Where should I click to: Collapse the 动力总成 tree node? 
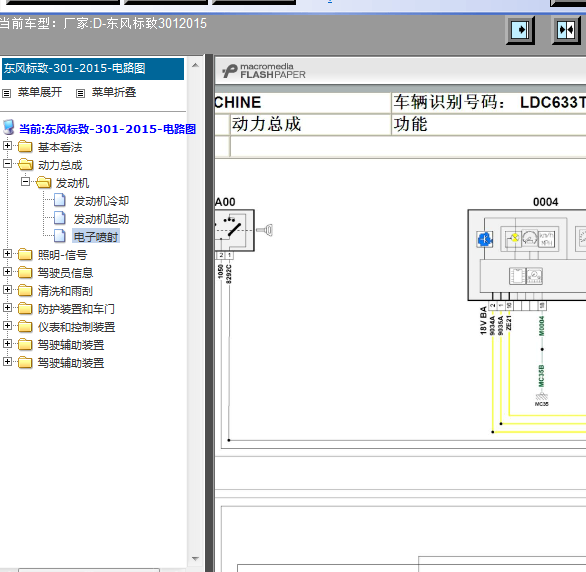7,163
